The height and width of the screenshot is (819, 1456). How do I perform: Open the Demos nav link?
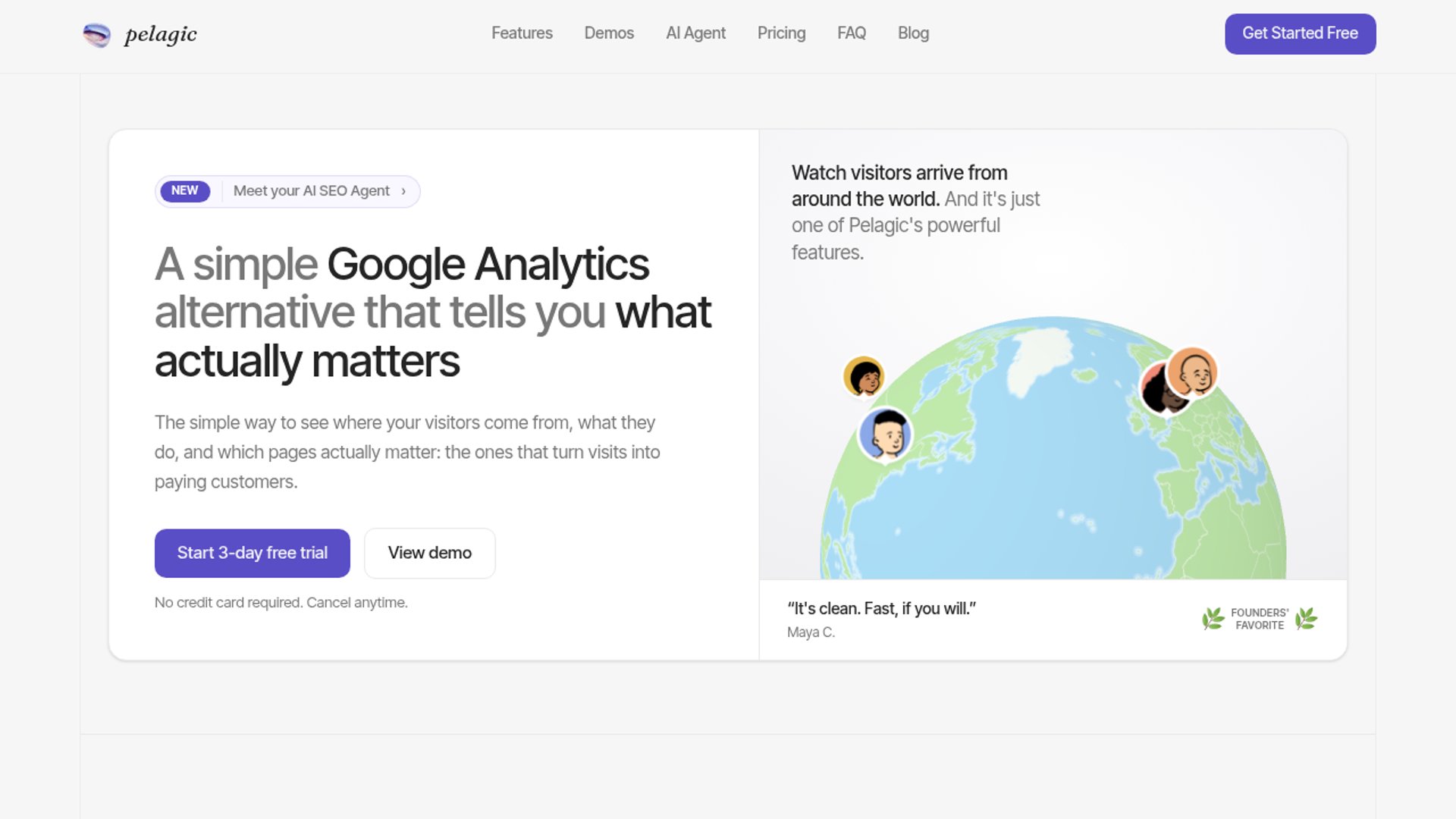click(x=609, y=33)
